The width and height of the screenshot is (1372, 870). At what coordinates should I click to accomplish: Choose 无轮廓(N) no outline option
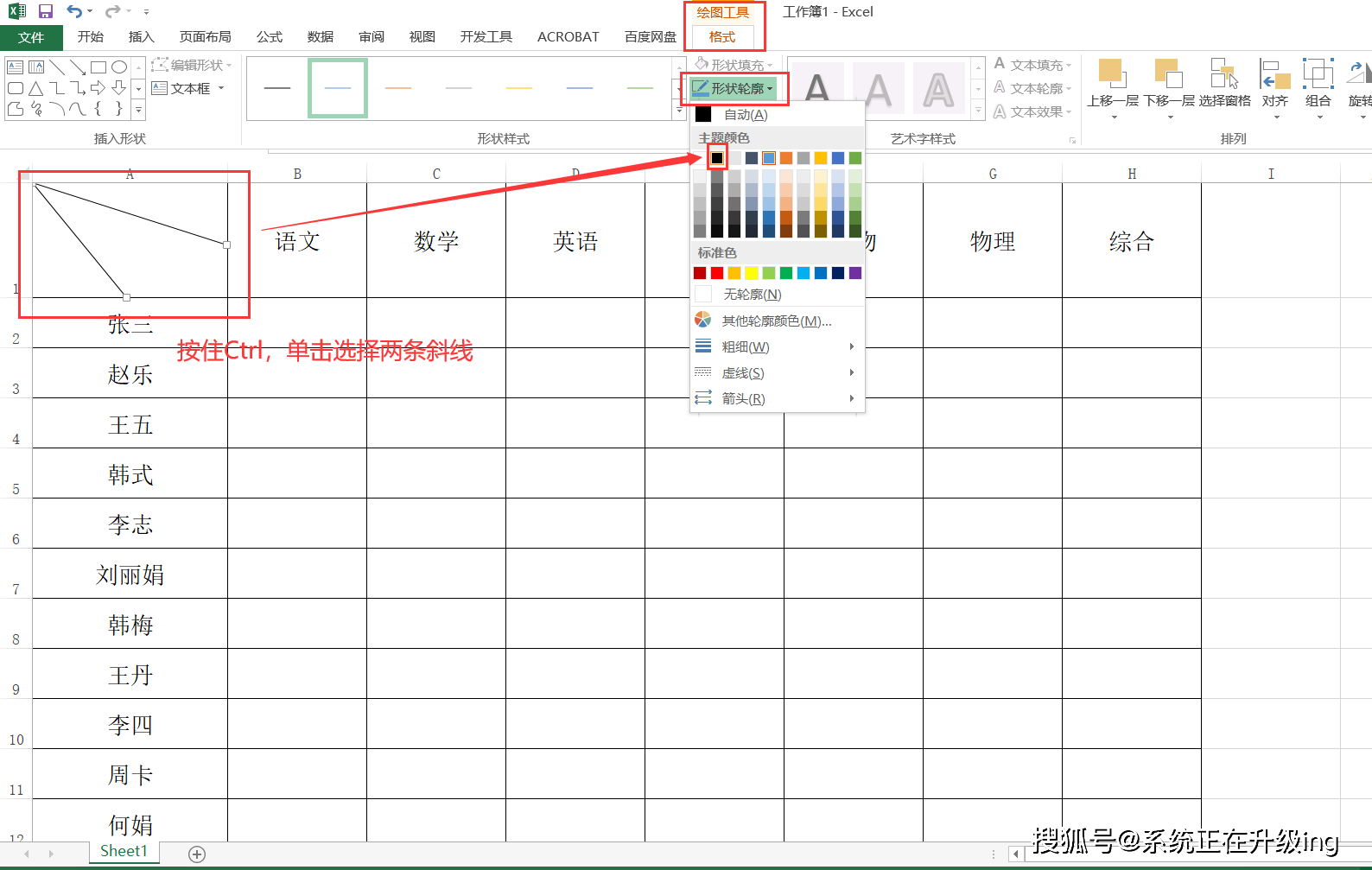coord(777,295)
